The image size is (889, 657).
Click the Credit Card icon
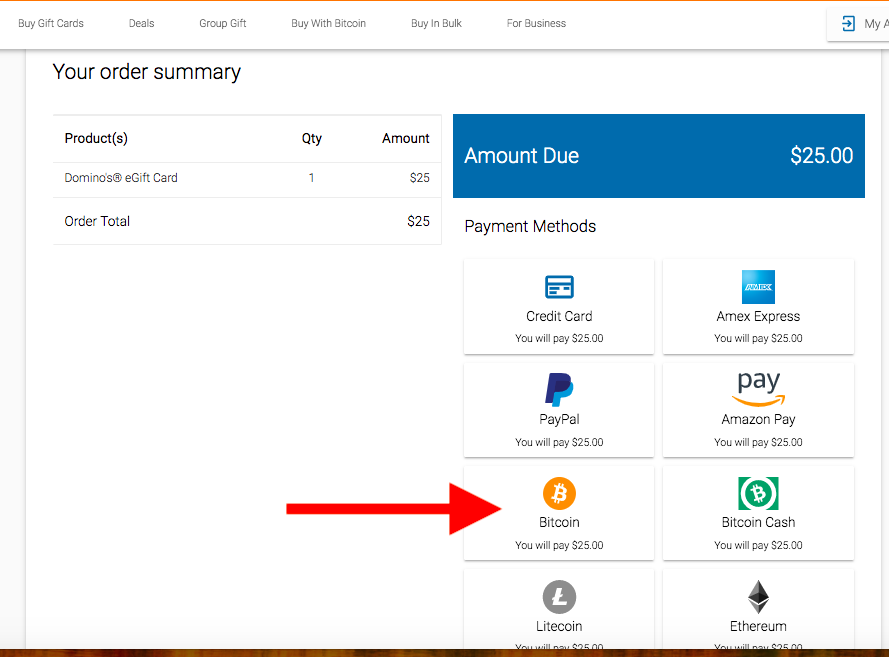(x=558, y=287)
